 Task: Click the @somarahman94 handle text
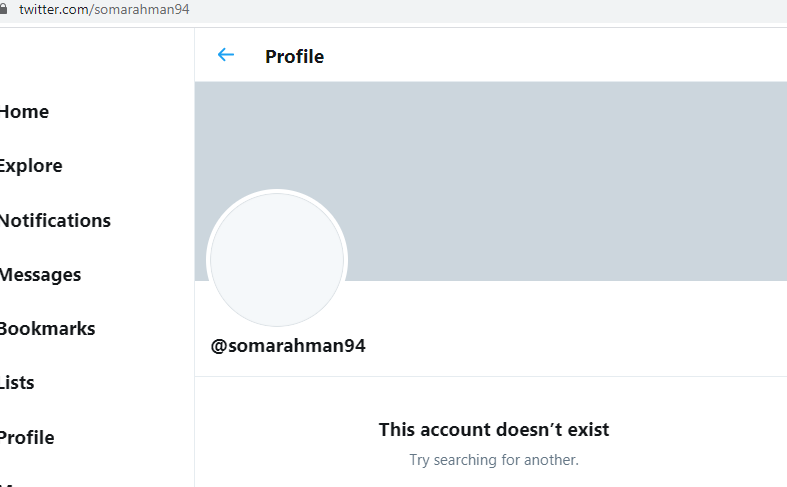288,346
